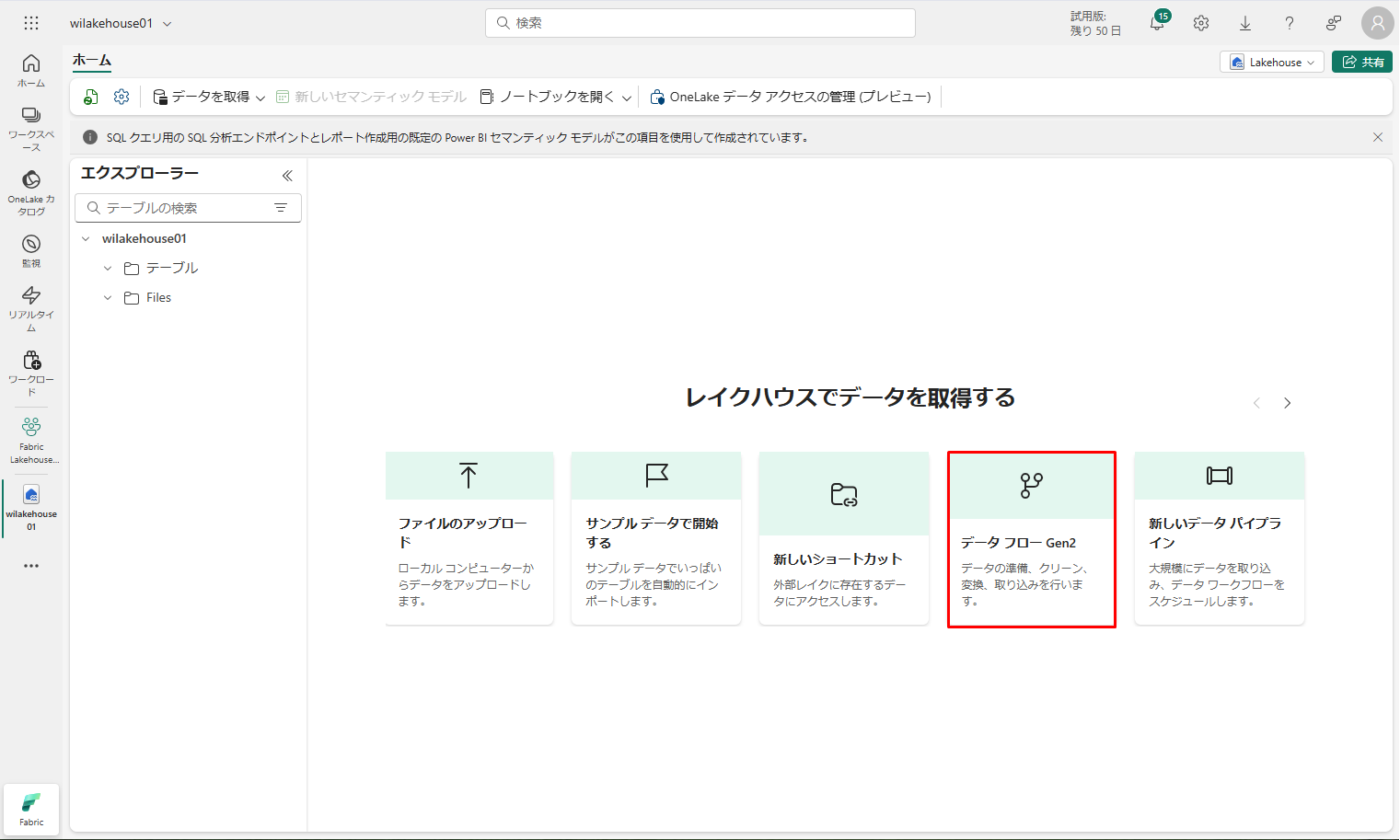1400x840 pixels.
Task: Open the app launcher waffle icon
Action: 31,23
